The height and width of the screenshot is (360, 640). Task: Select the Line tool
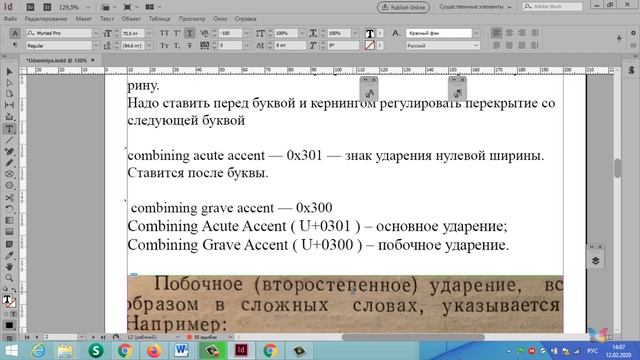pos(9,140)
